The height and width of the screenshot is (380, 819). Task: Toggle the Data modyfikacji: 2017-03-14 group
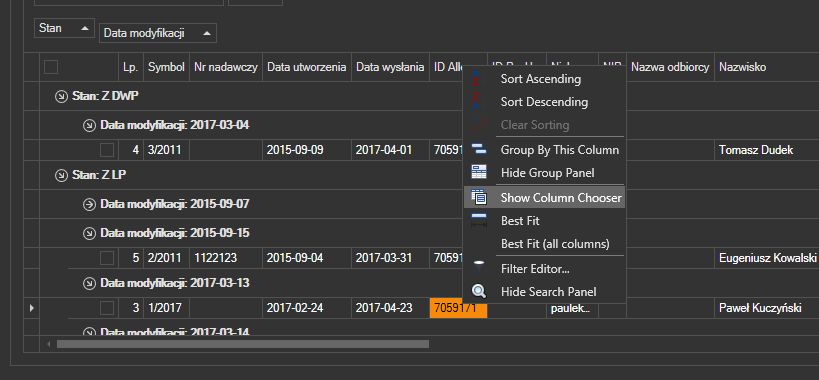click(x=89, y=331)
